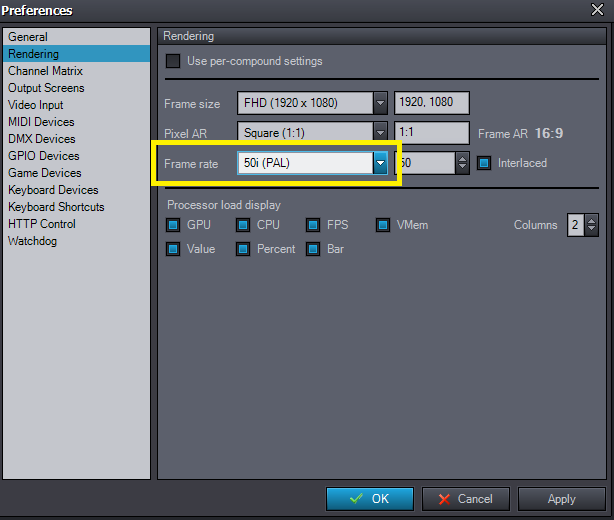Viewport: 614px width, 520px height.
Task: Expand the Frame rate dropdown
Action: pos(380,163)
